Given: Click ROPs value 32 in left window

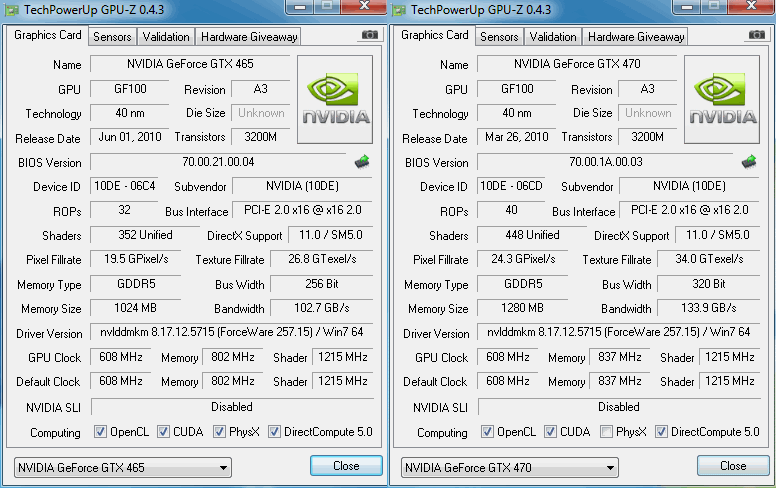Looking at the screenshot, I should coord(124,210).
